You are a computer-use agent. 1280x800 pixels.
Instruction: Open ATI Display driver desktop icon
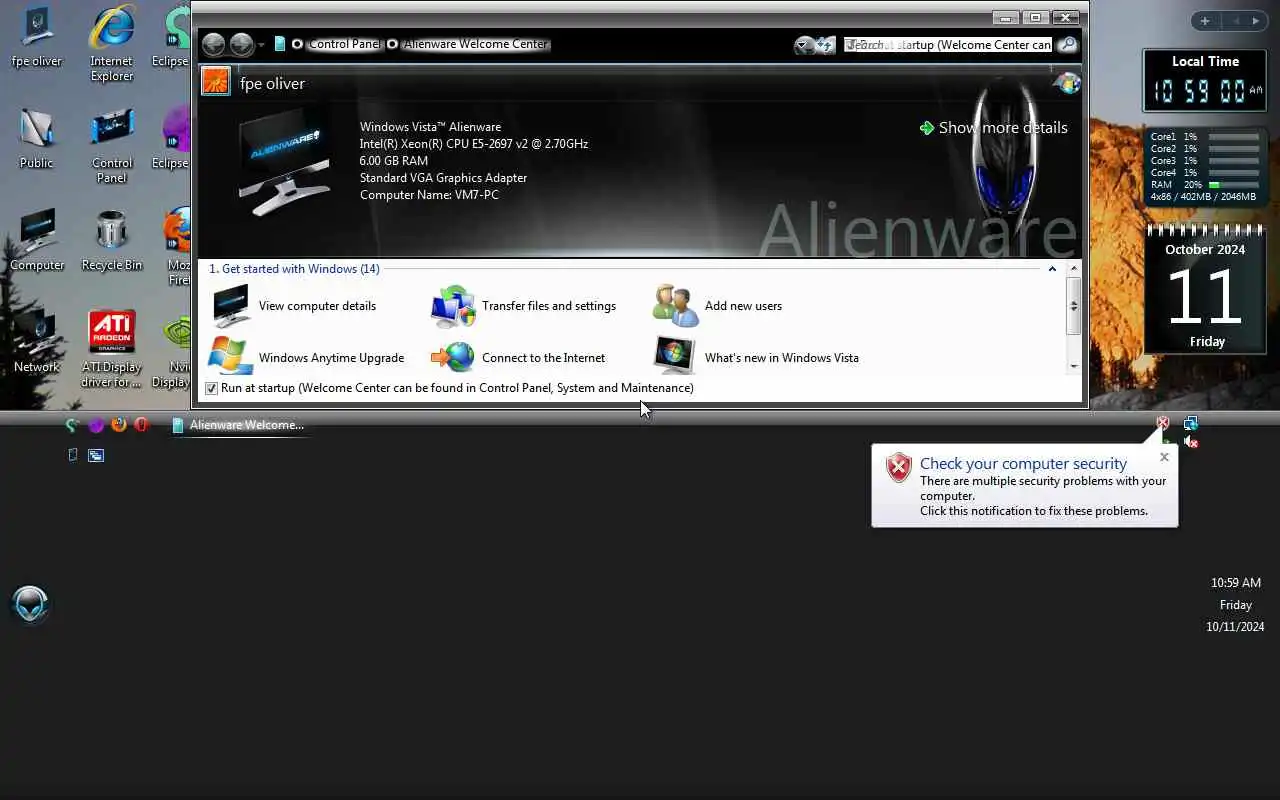point(112,349)
